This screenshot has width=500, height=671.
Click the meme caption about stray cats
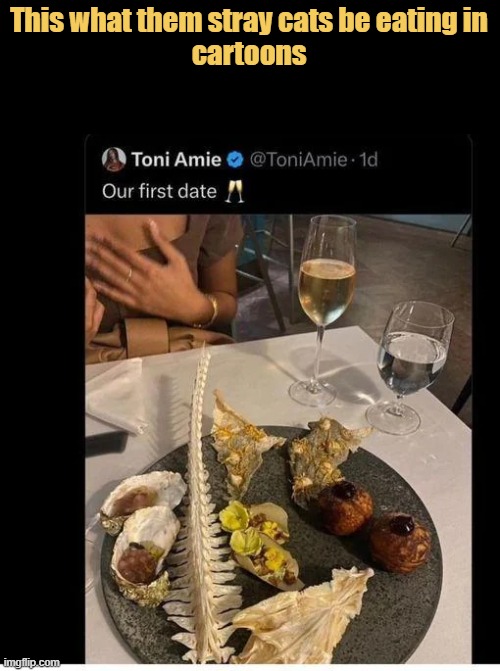click(x=249, y=38)
